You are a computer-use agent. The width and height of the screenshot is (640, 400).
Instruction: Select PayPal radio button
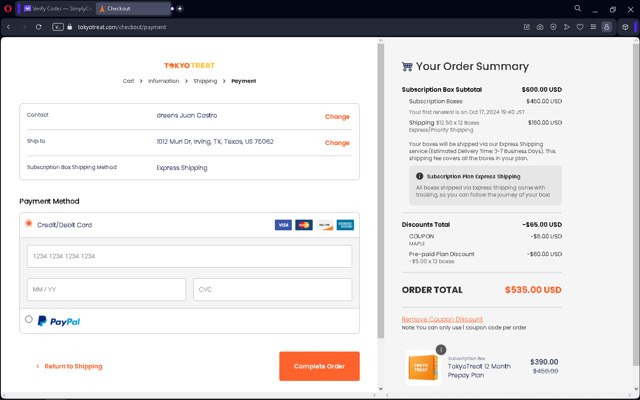coord(29,319)
